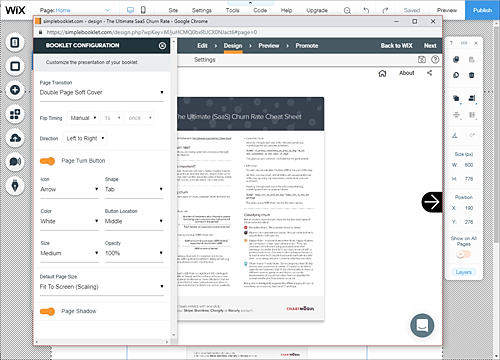
Task: Click the width W value field
Action: point(469,165)
